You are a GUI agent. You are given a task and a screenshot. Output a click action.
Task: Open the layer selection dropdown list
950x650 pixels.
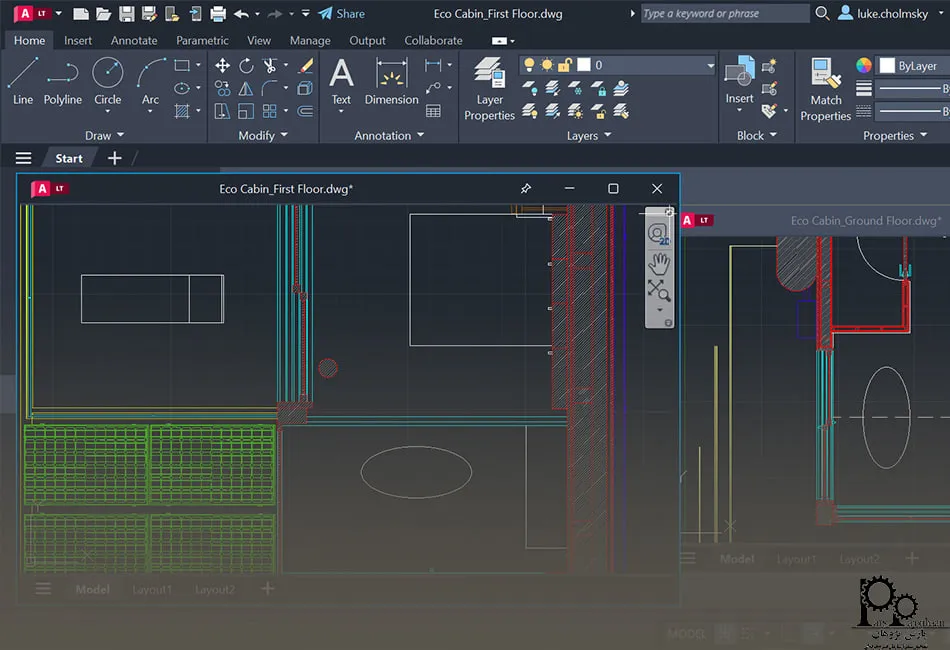pos(710,65)
